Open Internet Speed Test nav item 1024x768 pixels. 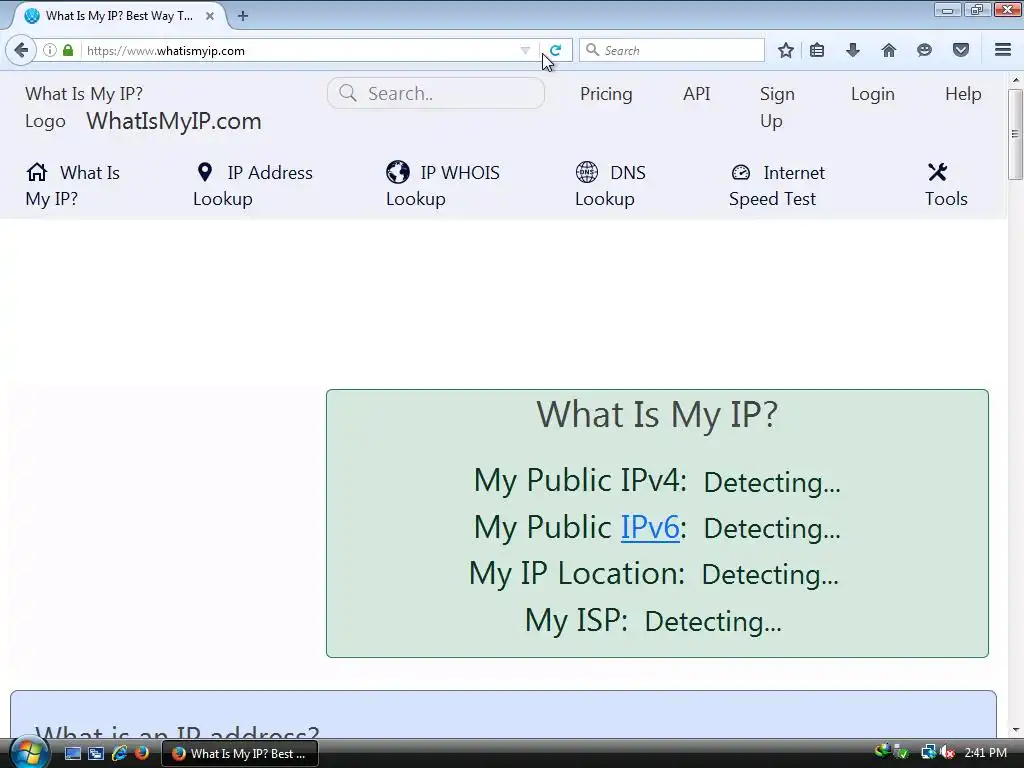tap(777, 185)
